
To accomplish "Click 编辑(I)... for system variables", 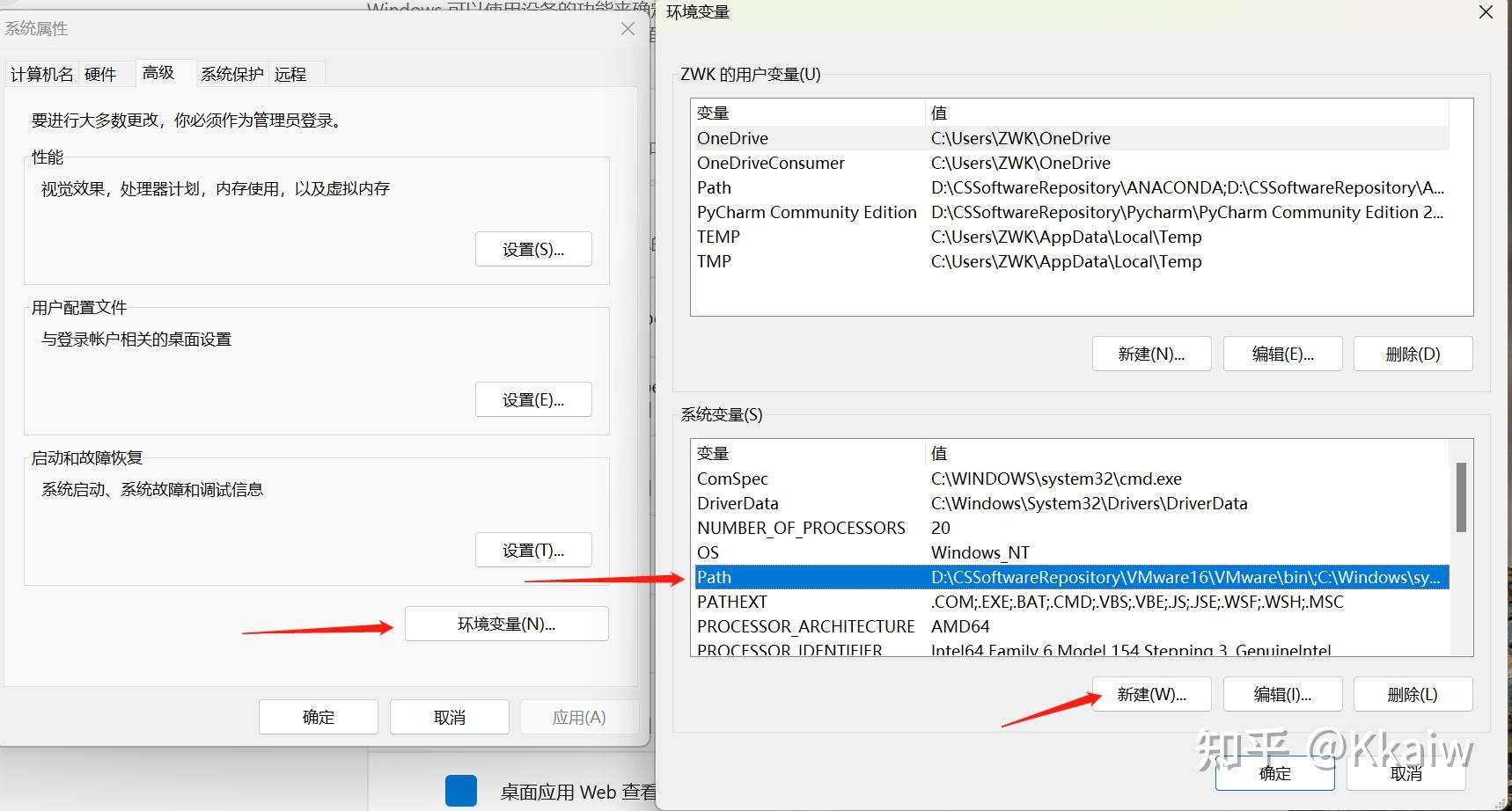I will pos(1282,694).
